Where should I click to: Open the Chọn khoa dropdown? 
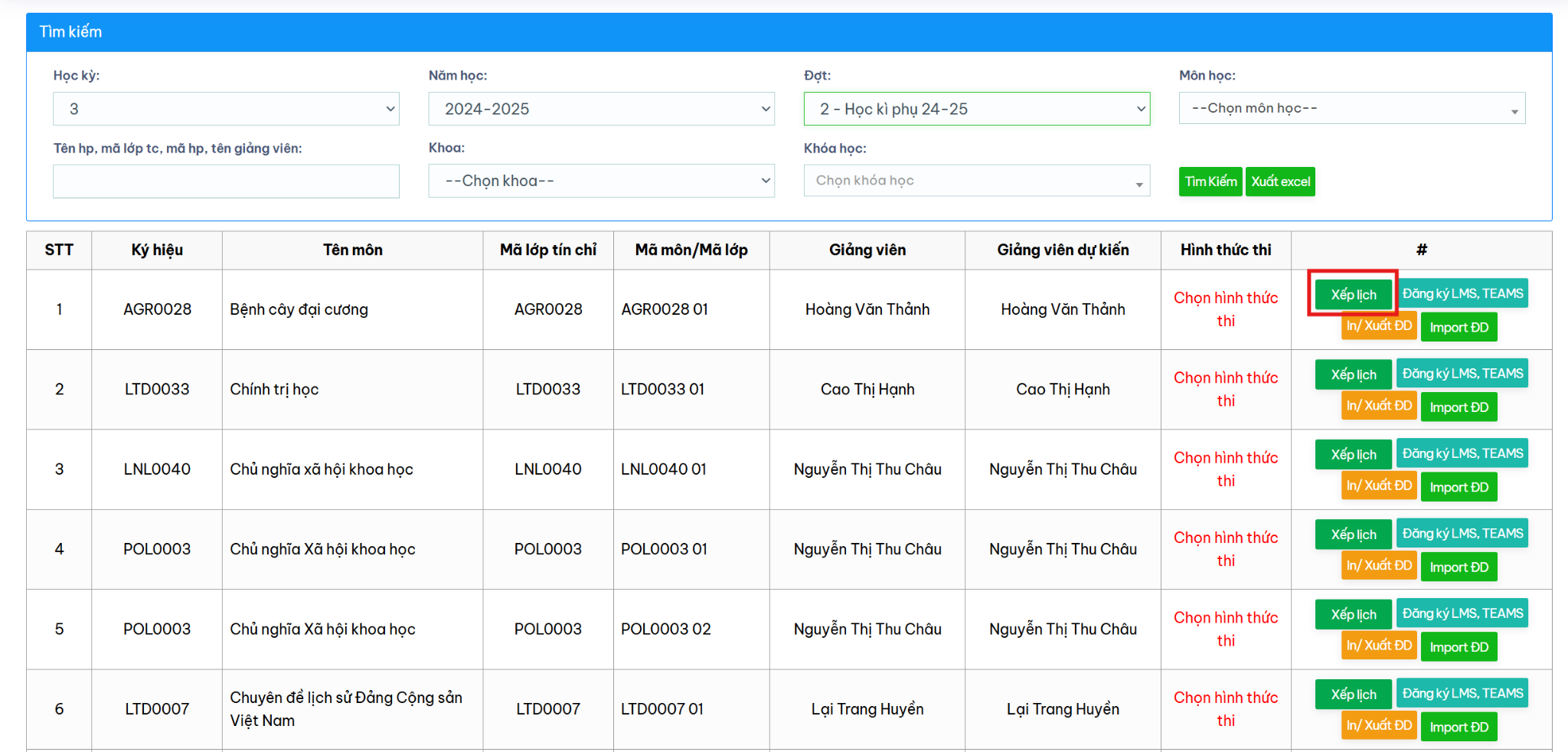601,181
